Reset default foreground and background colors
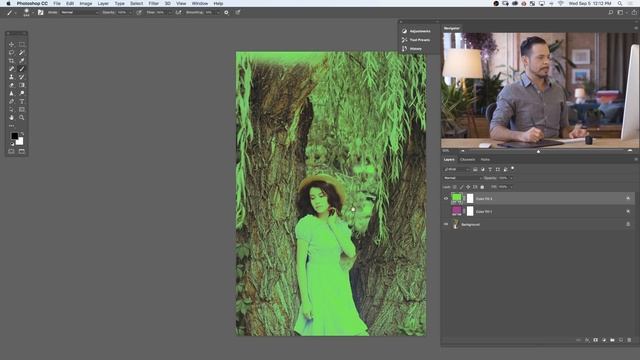640x360 pixels. [x=12, y=144]
